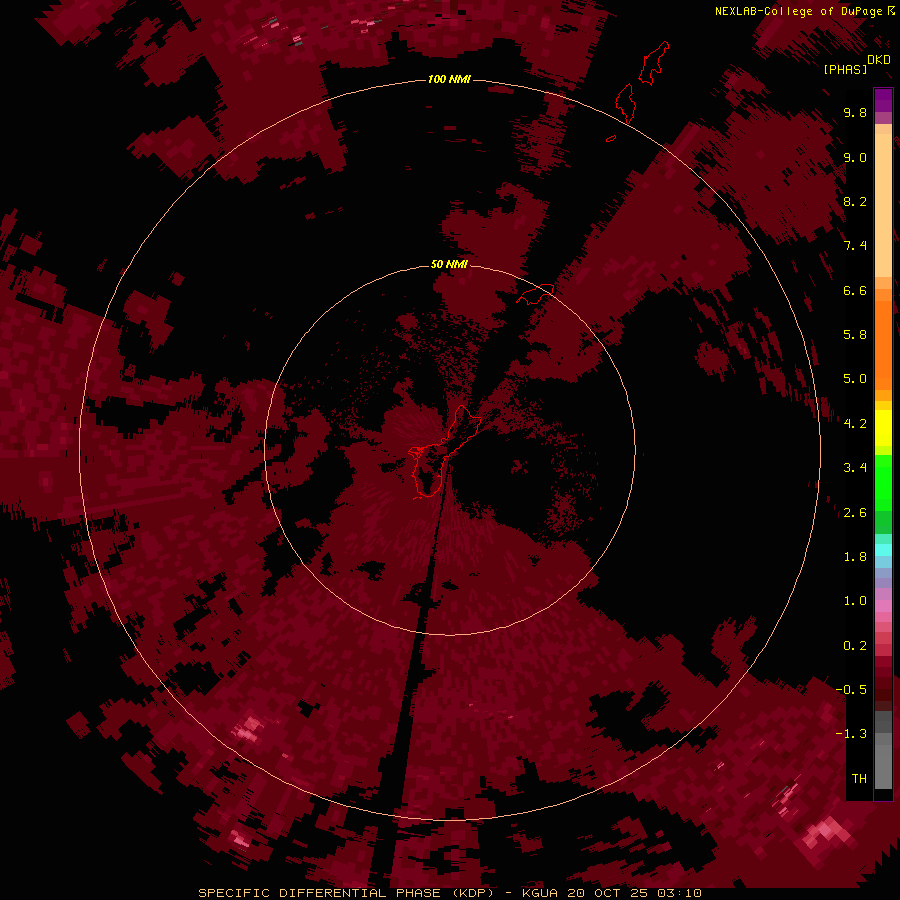Click the 1.8 scale value

pyautogui.click(x=855, y=557)
